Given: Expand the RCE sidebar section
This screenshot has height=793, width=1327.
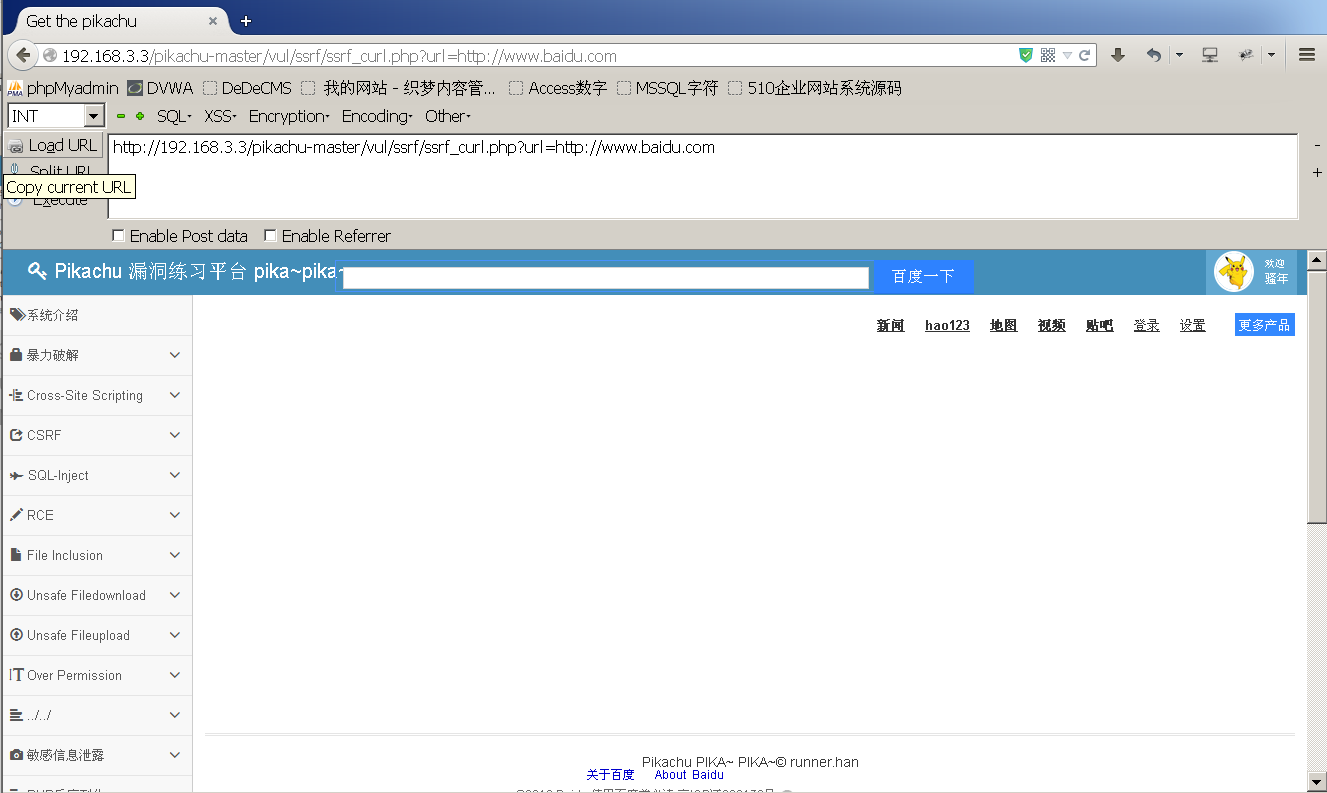Looking at the screenshot, I should [97, 515].
